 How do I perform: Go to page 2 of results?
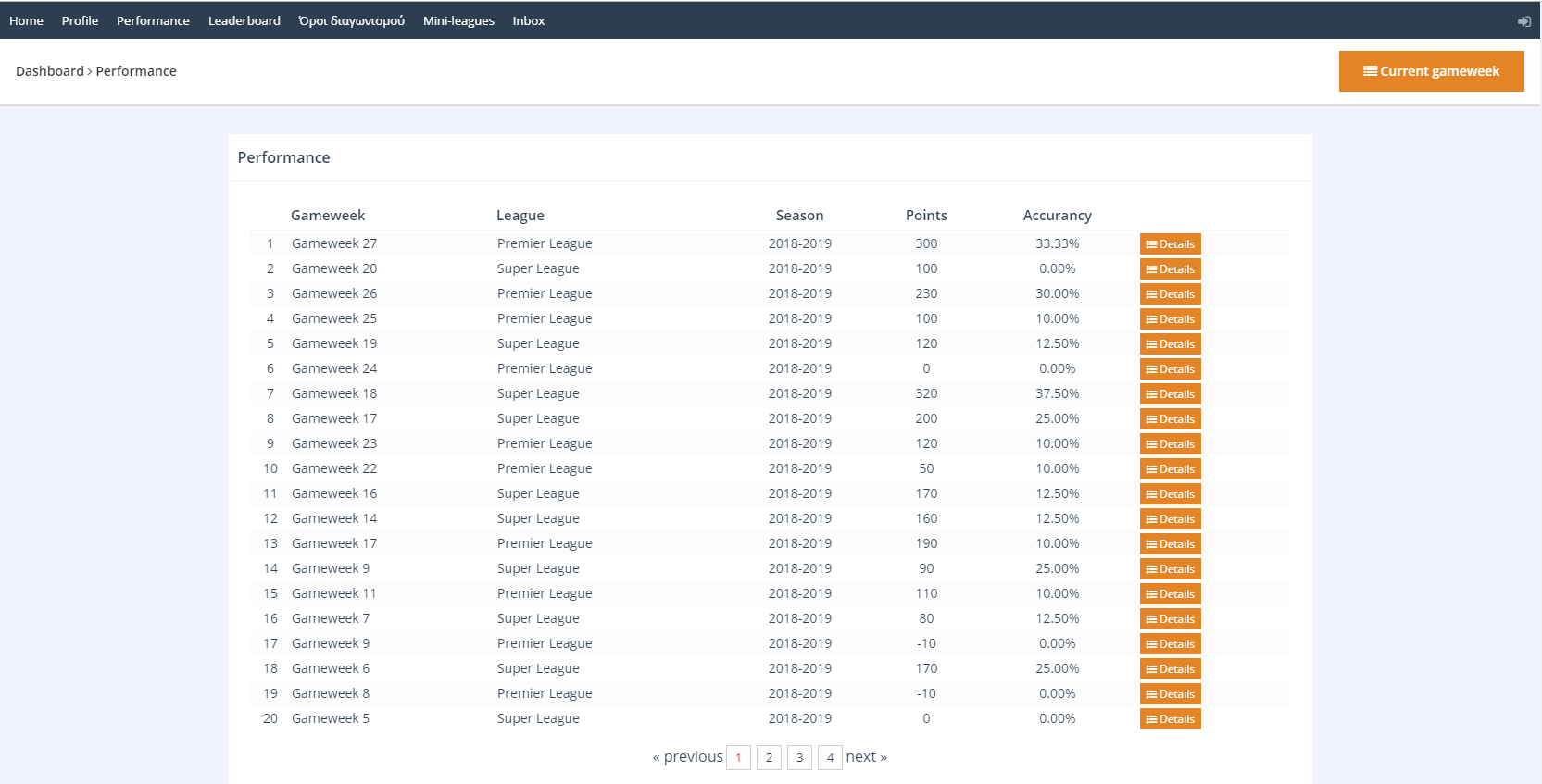point(769,757)
